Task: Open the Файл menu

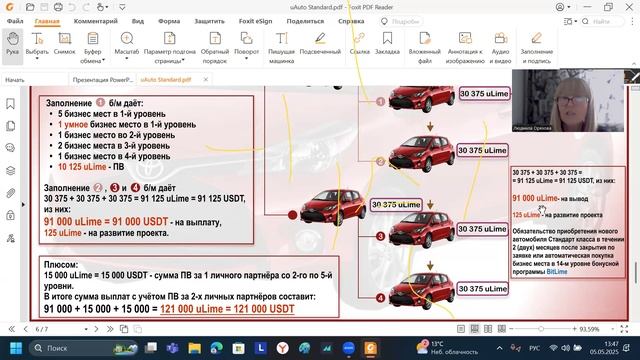Action: pyautogui.click(x=15, y=21)
